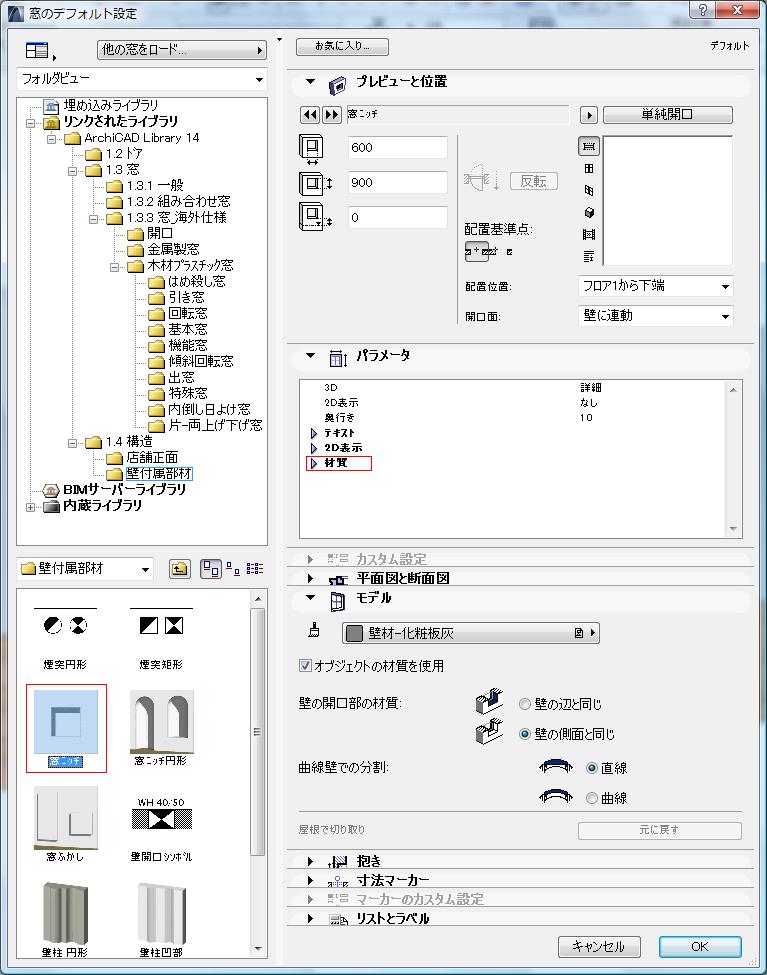This screenshot has height=975, width=767.
Task: Switch to large icons thumbnail view
Action: tap(211, 569)
